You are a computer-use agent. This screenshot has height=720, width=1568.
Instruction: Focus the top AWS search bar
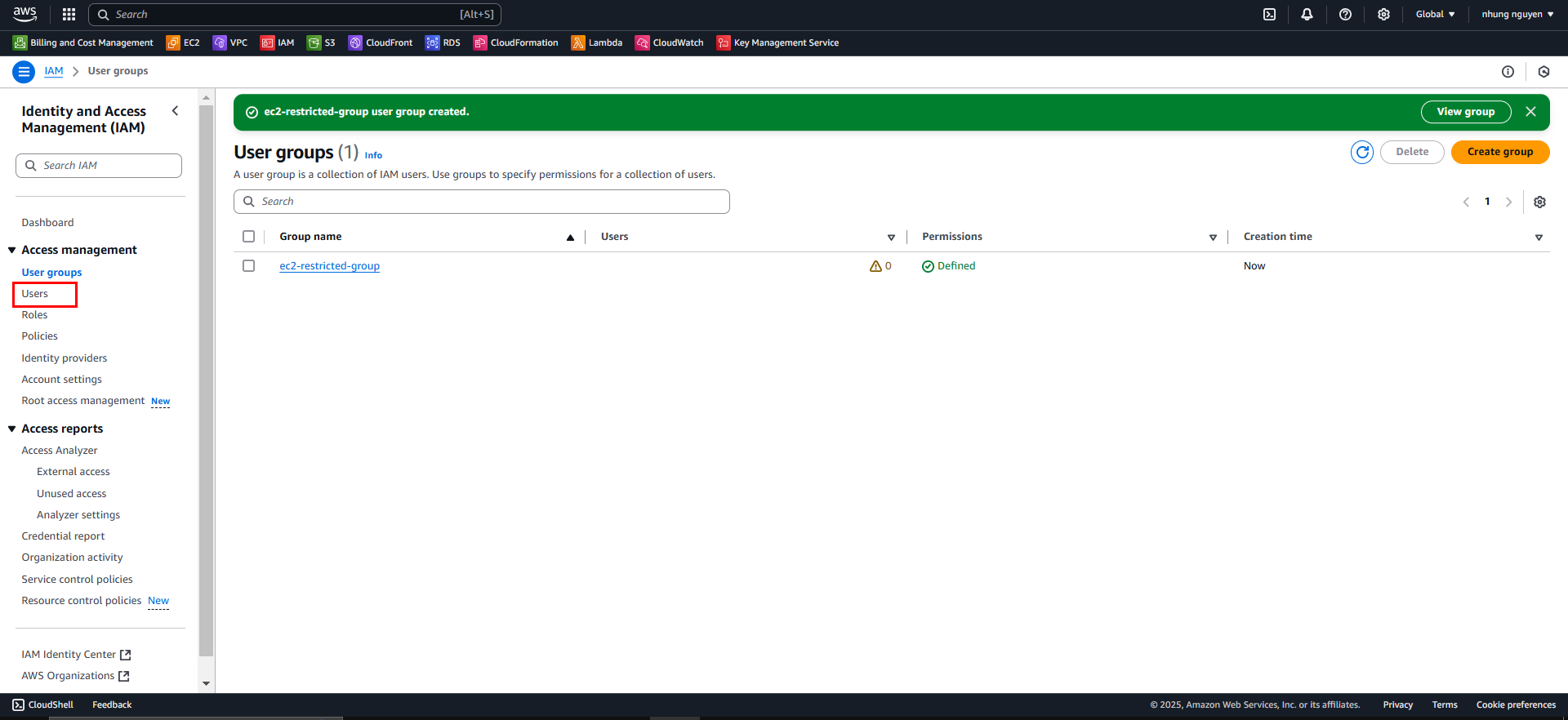point(295,14)
